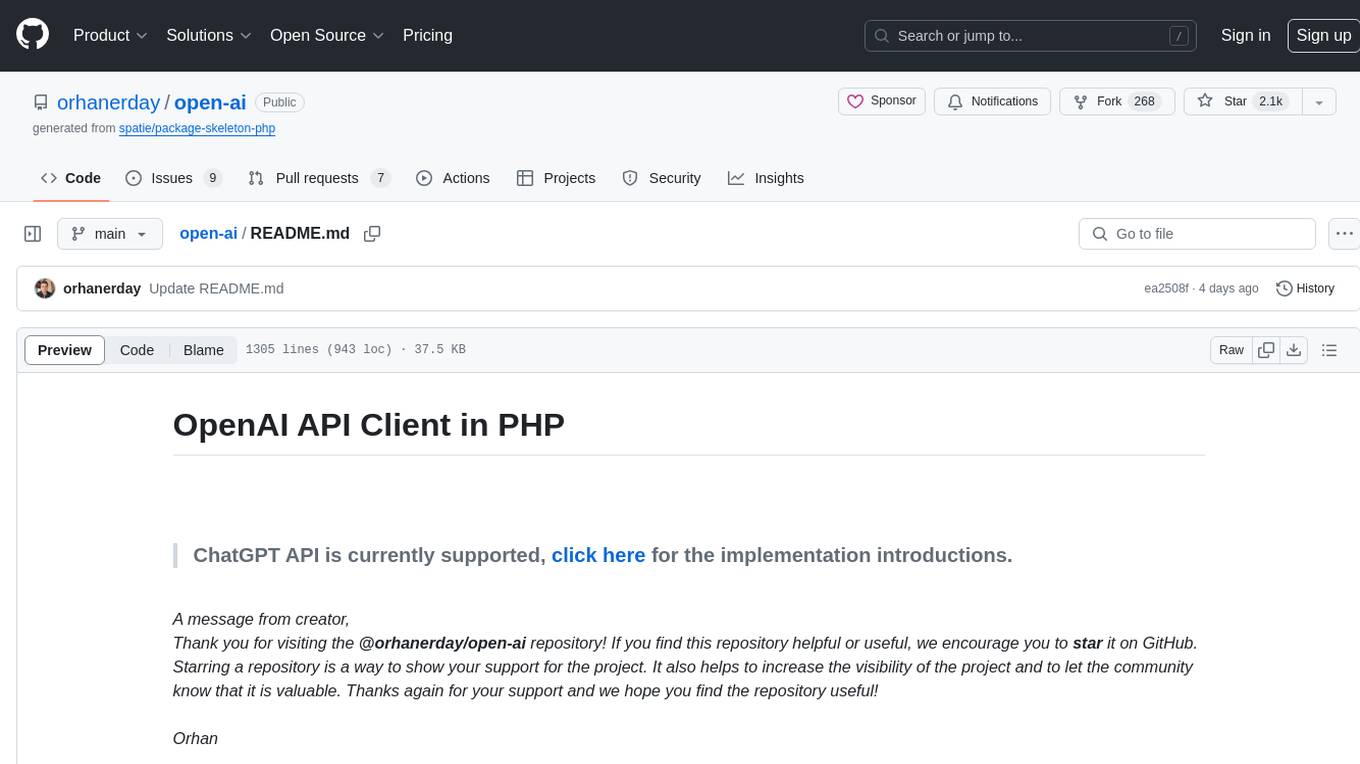Click the Pull requests count badge 7
This screenshot has width=1360, height=764.
point(380,178)
